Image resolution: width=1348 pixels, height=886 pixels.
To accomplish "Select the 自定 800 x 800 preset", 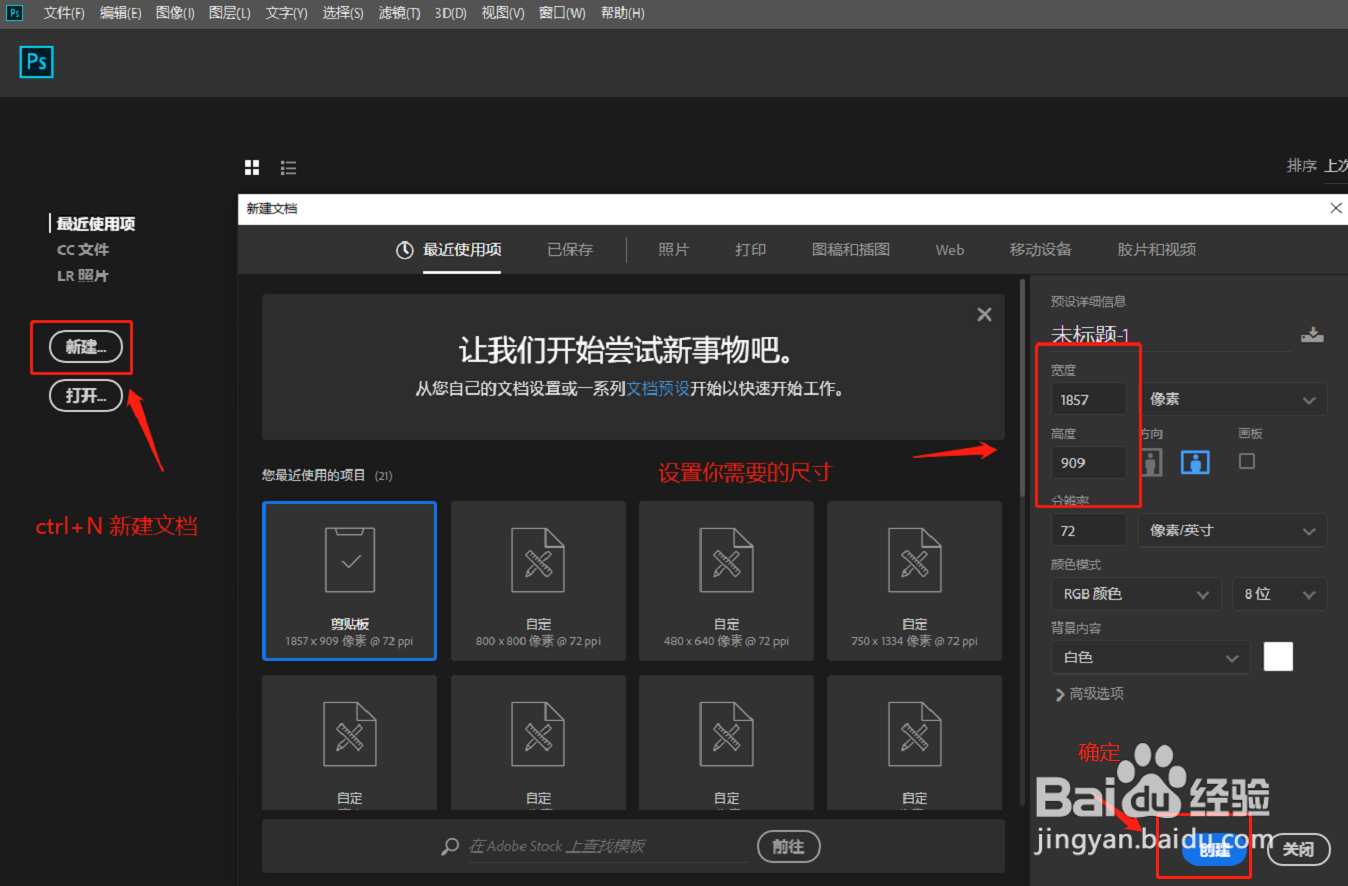I will coord(538,581).
